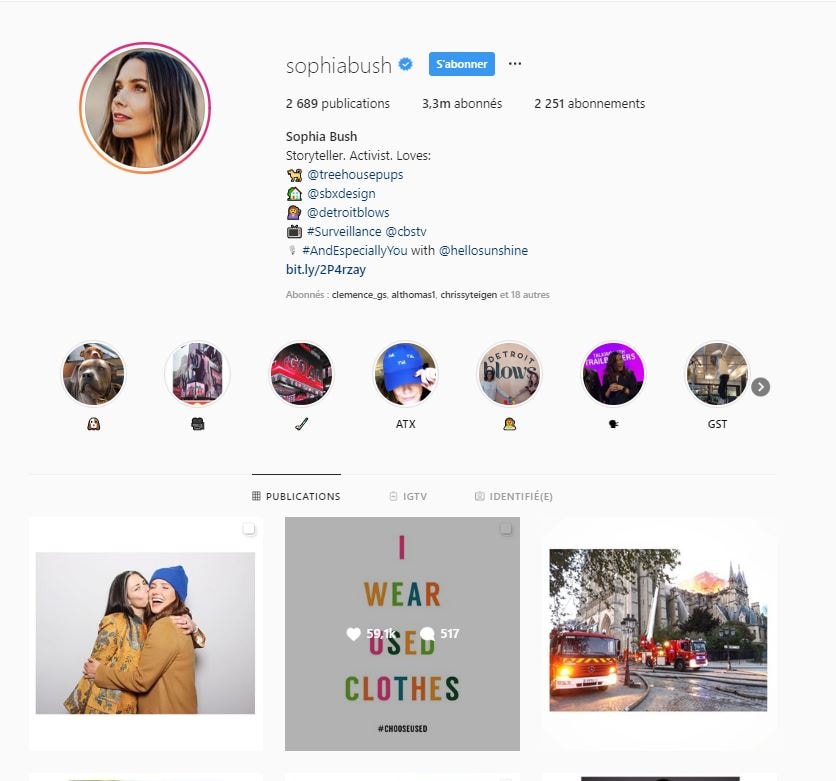Show next story highlights with arrow
The width and height of the screenshot is (836, 781).
[x=761, y=387]
